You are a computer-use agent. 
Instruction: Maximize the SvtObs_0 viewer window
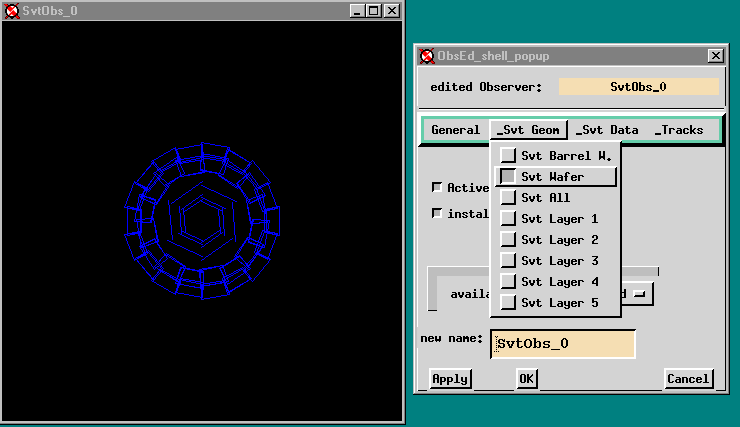tap(374, 10)
